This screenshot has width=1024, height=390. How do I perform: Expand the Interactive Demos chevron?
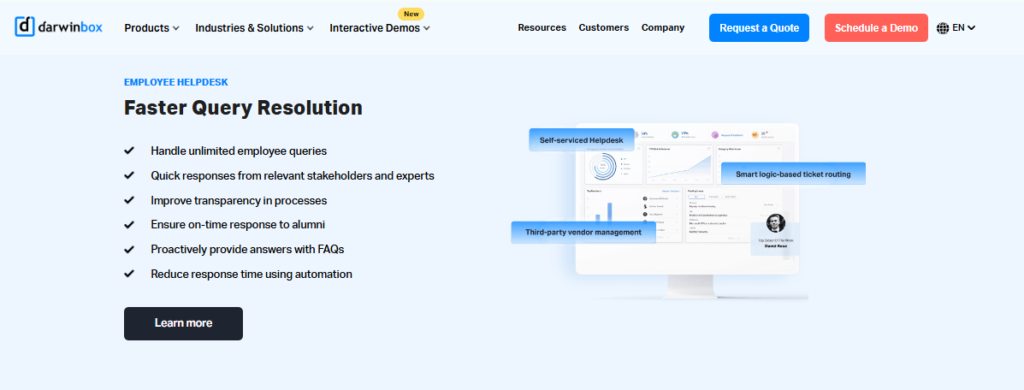pos(426,29)
